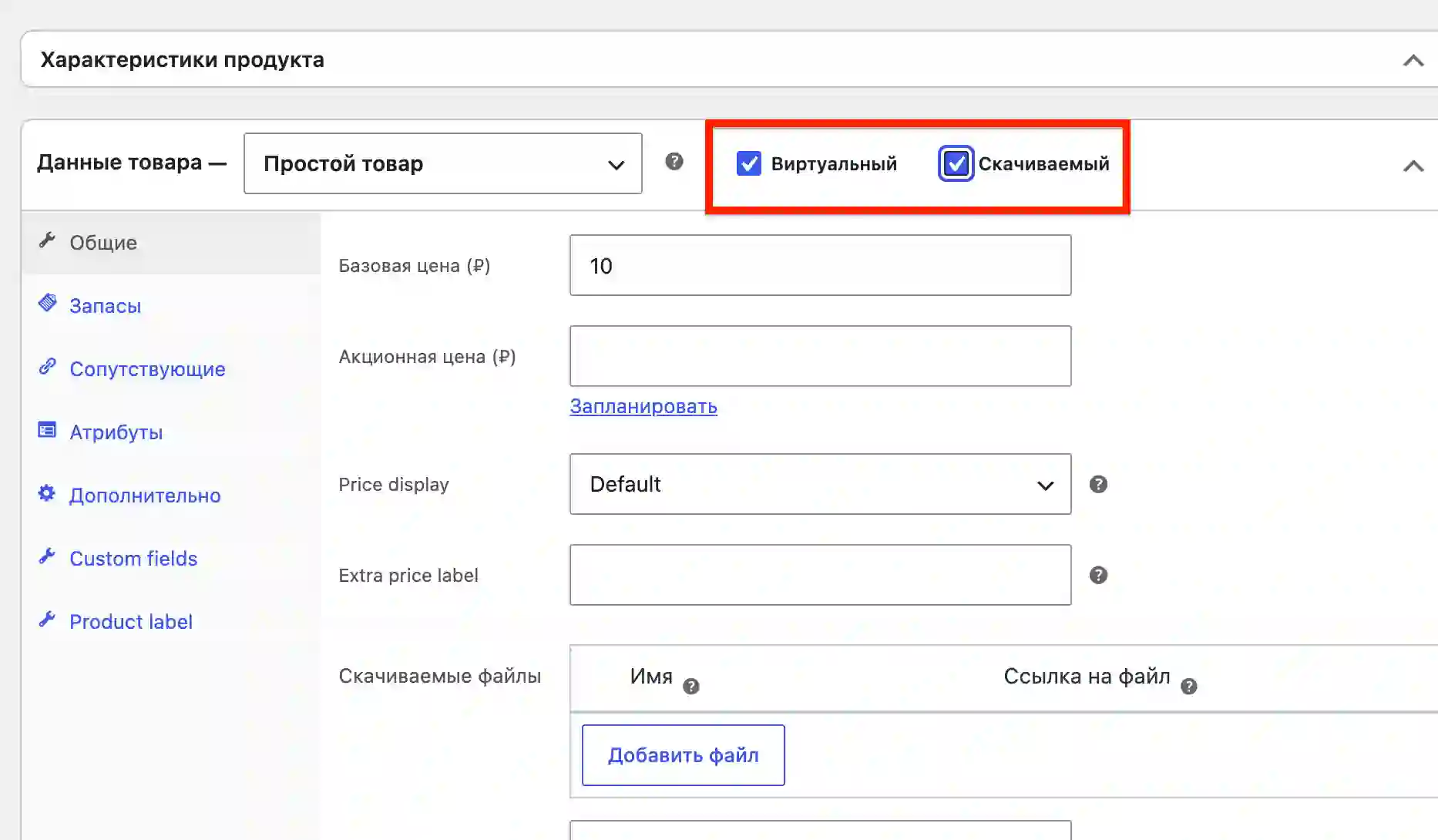Open the Простой товар product type dropdown

443,163
